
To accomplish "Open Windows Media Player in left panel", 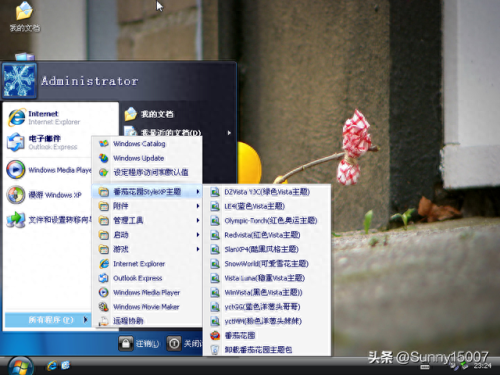I will (x=49, y=170).
